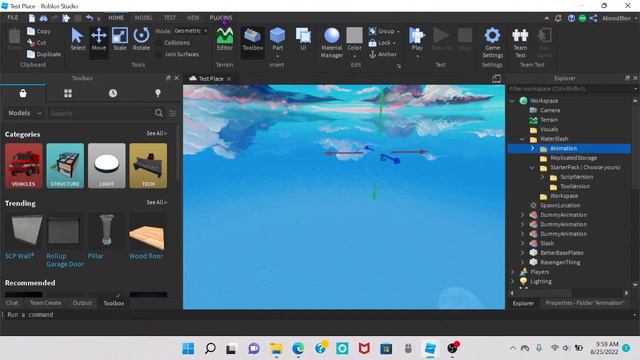The image size is (640, 360).
Task: Switch to the TEST ribbon tab
Action: click(x=170, y=18)
